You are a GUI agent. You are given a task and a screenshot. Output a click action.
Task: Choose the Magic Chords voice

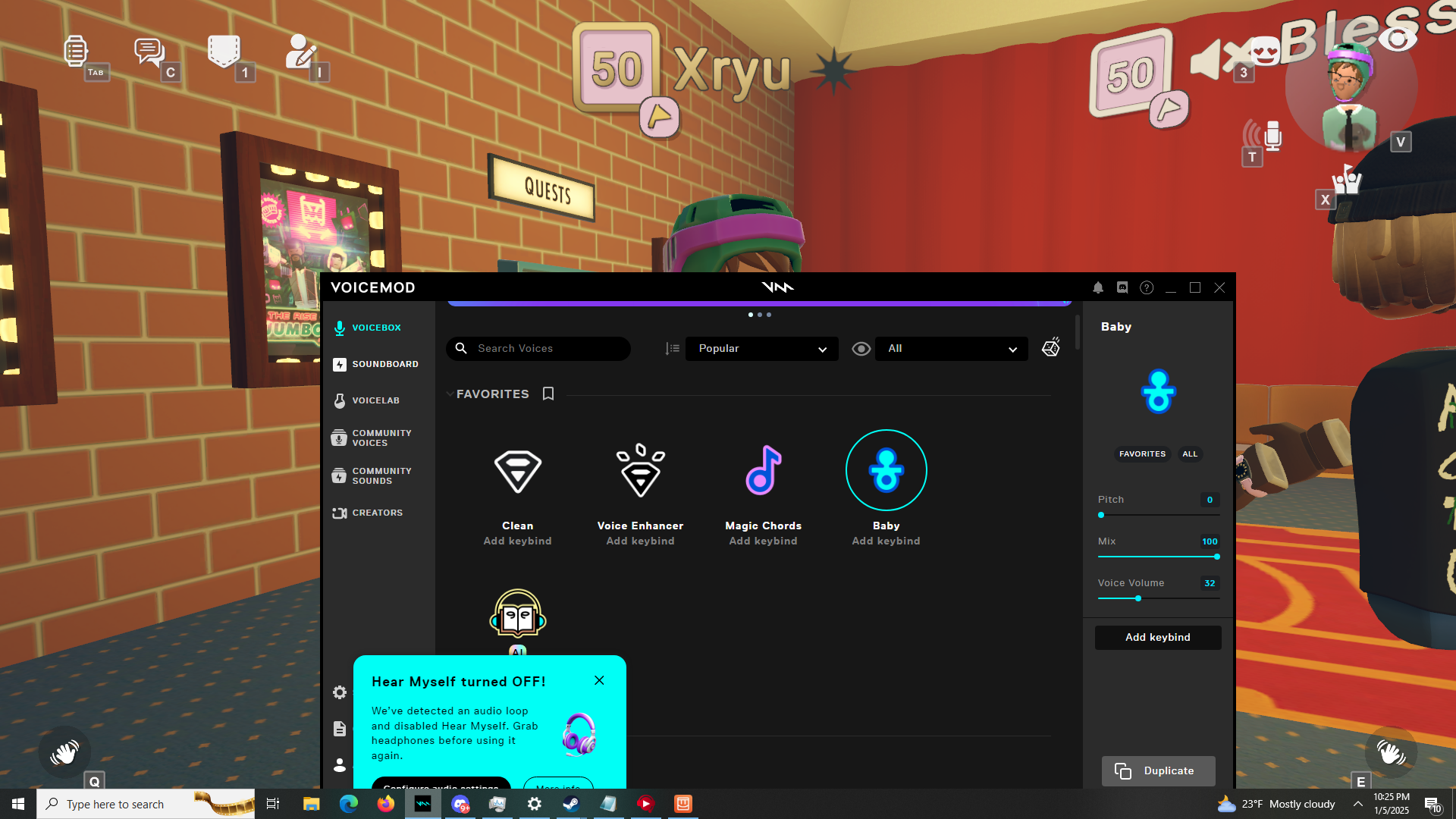point(763,471)
